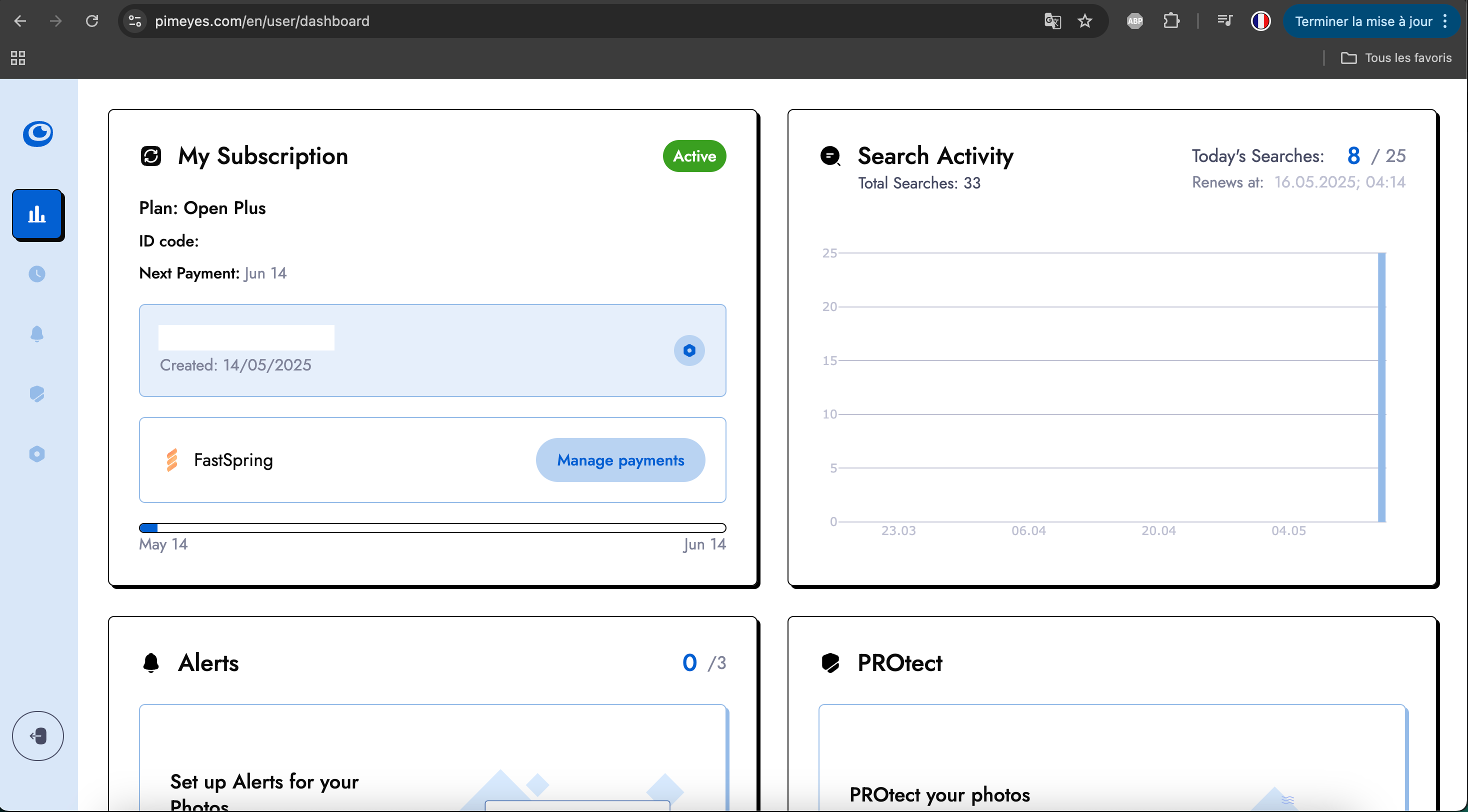Image resolution: width=1468 pixels, height=812 pixels.
Task: Open the media control icon
Action: tap(1224, 21)
